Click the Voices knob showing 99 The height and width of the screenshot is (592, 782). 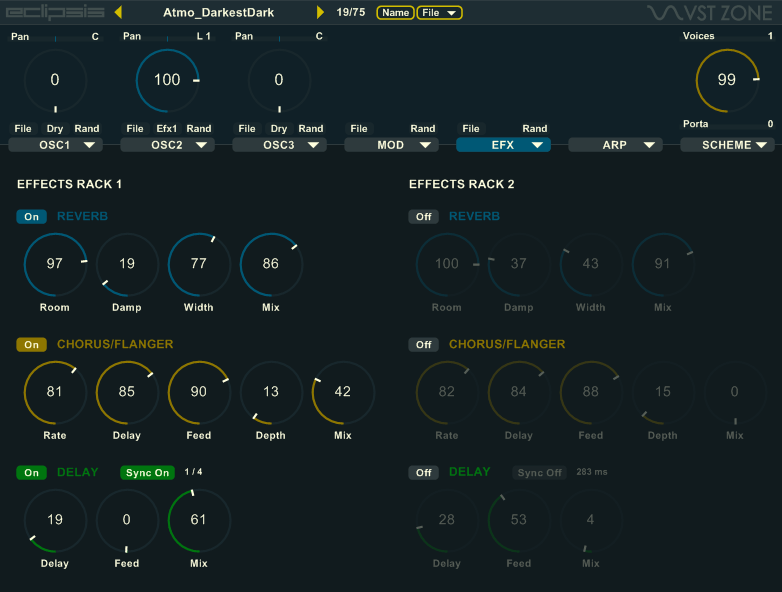tap(727, 80)
